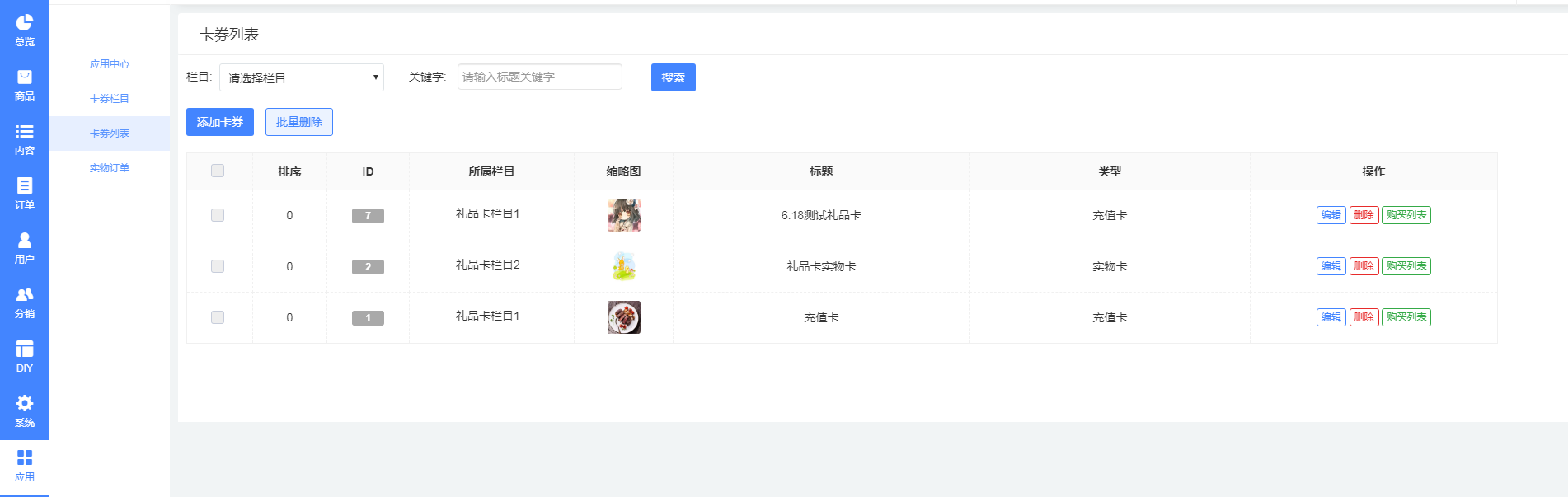
Task: Click 删除 for 6.18测试礼品卡
Action: click(1364, 215)
